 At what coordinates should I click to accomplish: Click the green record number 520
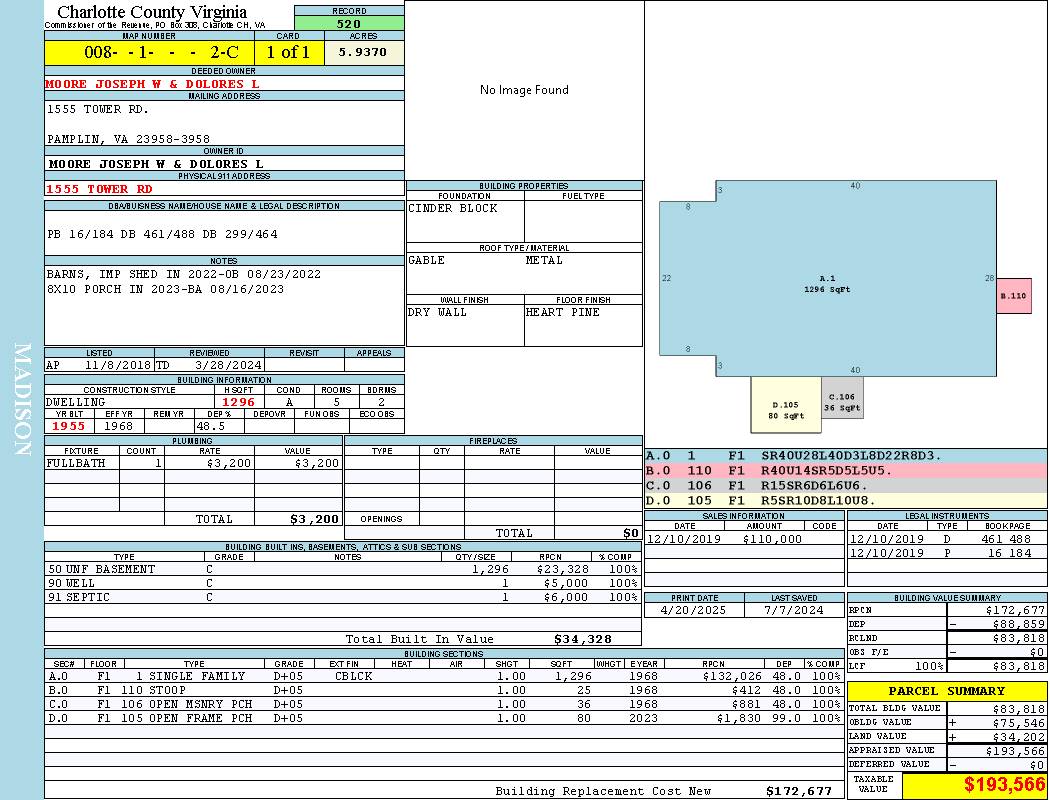349,23
